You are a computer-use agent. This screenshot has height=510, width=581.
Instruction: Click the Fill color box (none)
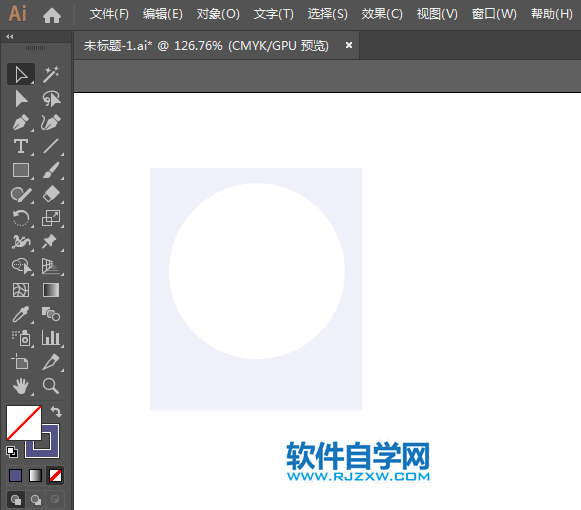click(24, 423)
